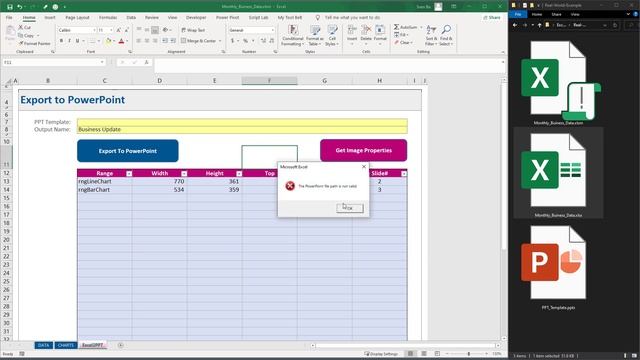Click the Share button
This screenshot has width=640, height=360.
click(x=491, y=18)
